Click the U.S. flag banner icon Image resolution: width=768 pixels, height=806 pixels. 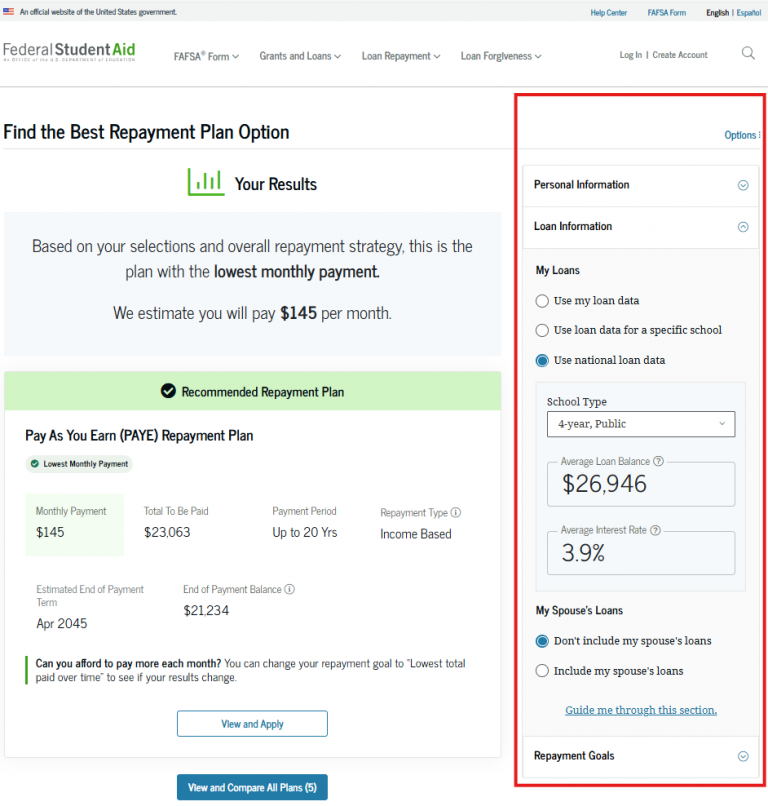(x=10, y=10)
